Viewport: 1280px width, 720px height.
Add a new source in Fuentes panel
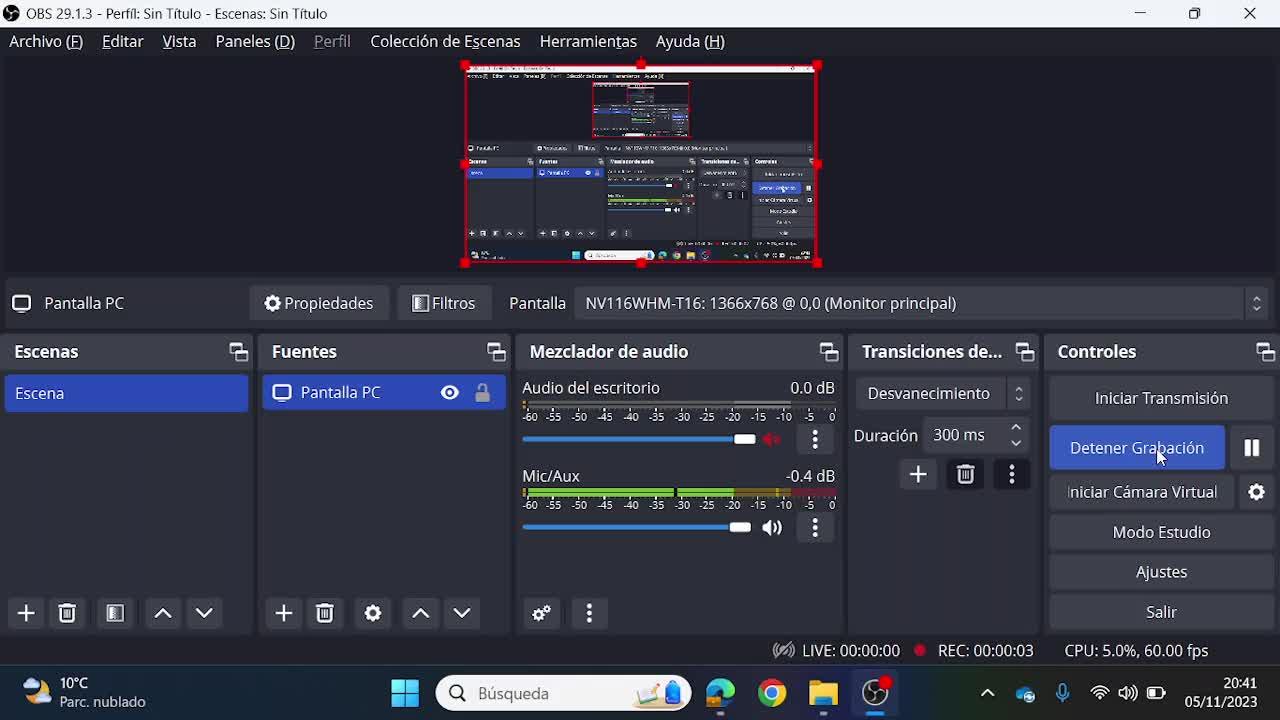point(284,613)
